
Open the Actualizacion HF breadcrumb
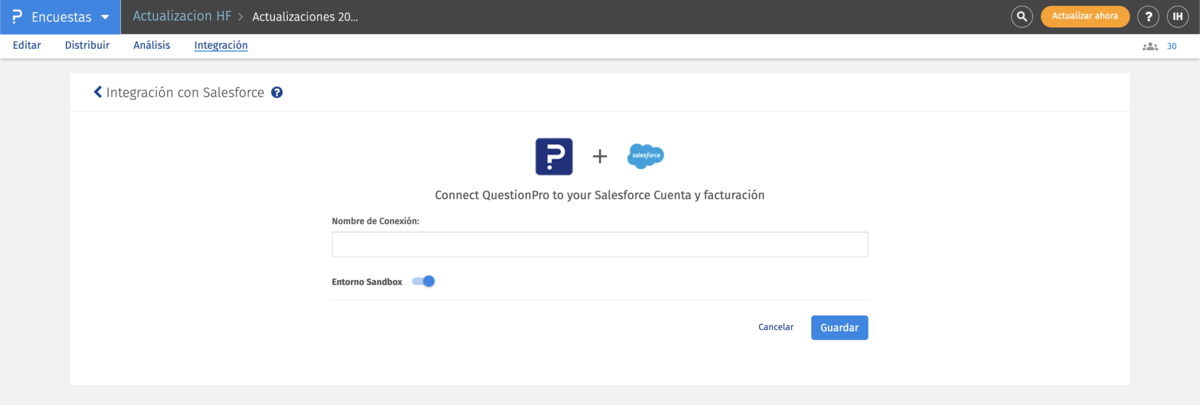182,17
